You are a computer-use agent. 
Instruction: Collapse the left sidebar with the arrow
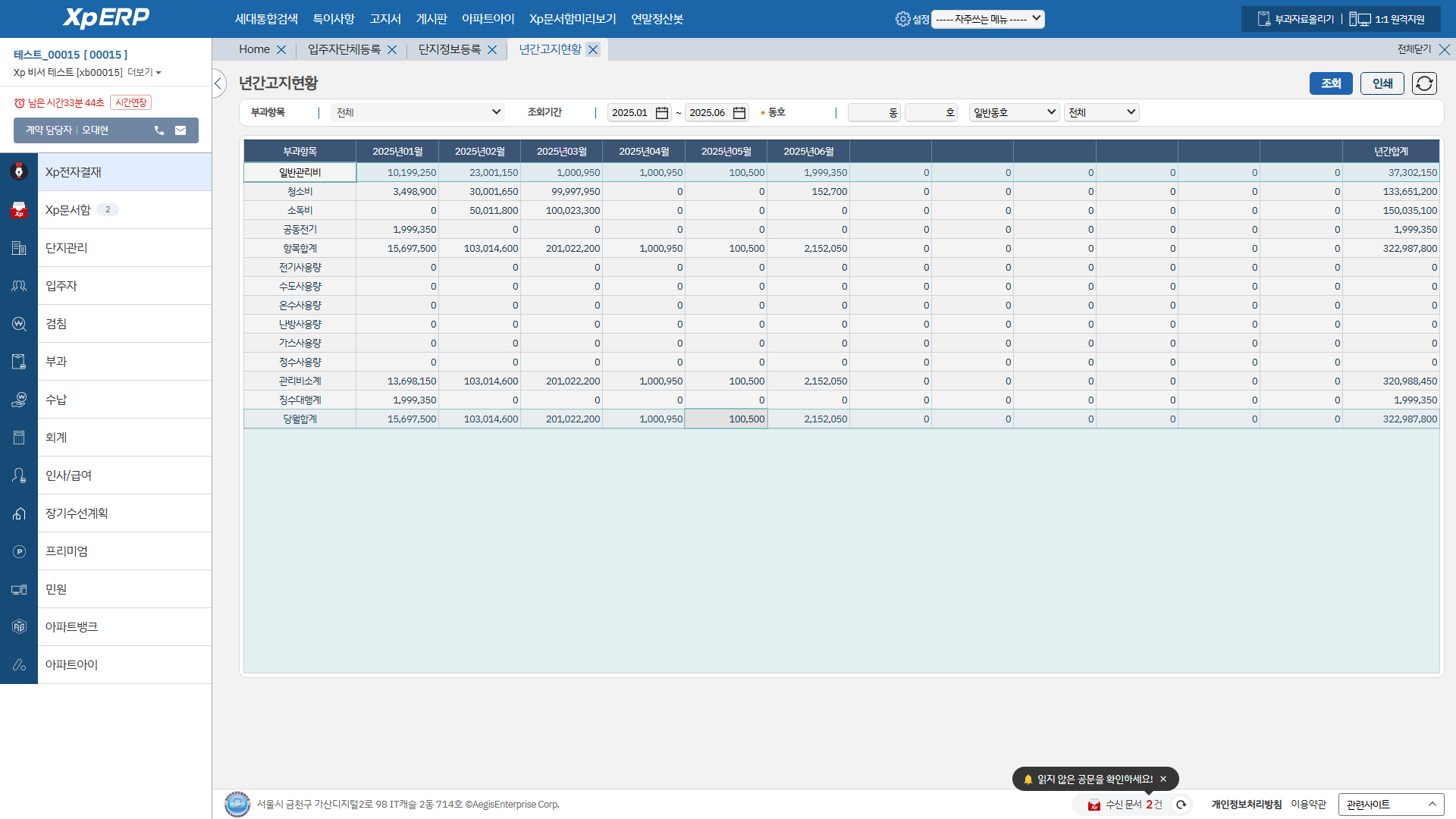coord(218,83)
